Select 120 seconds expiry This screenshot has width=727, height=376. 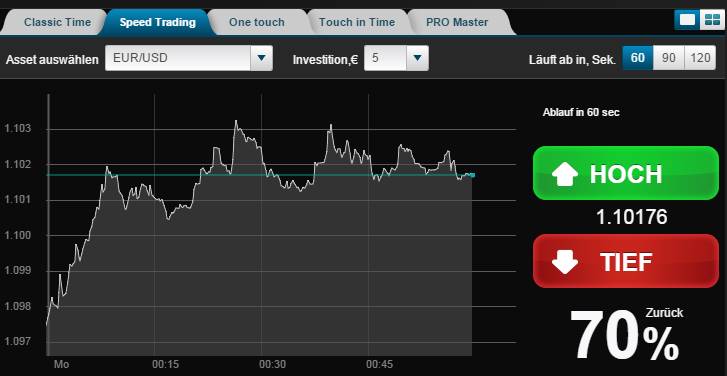coord(700,58)
